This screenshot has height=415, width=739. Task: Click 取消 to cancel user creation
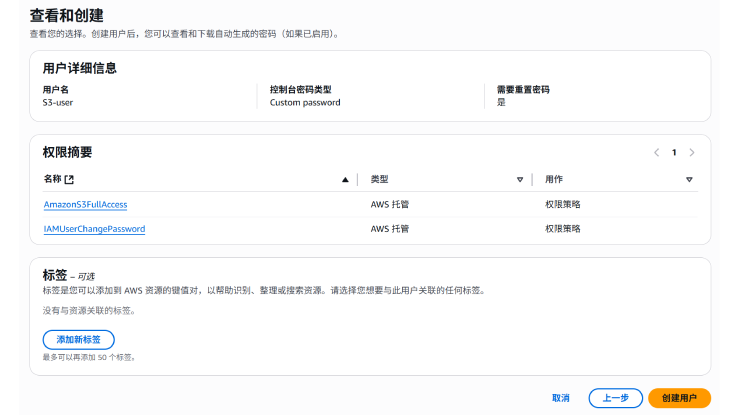[x=561, y=398]
